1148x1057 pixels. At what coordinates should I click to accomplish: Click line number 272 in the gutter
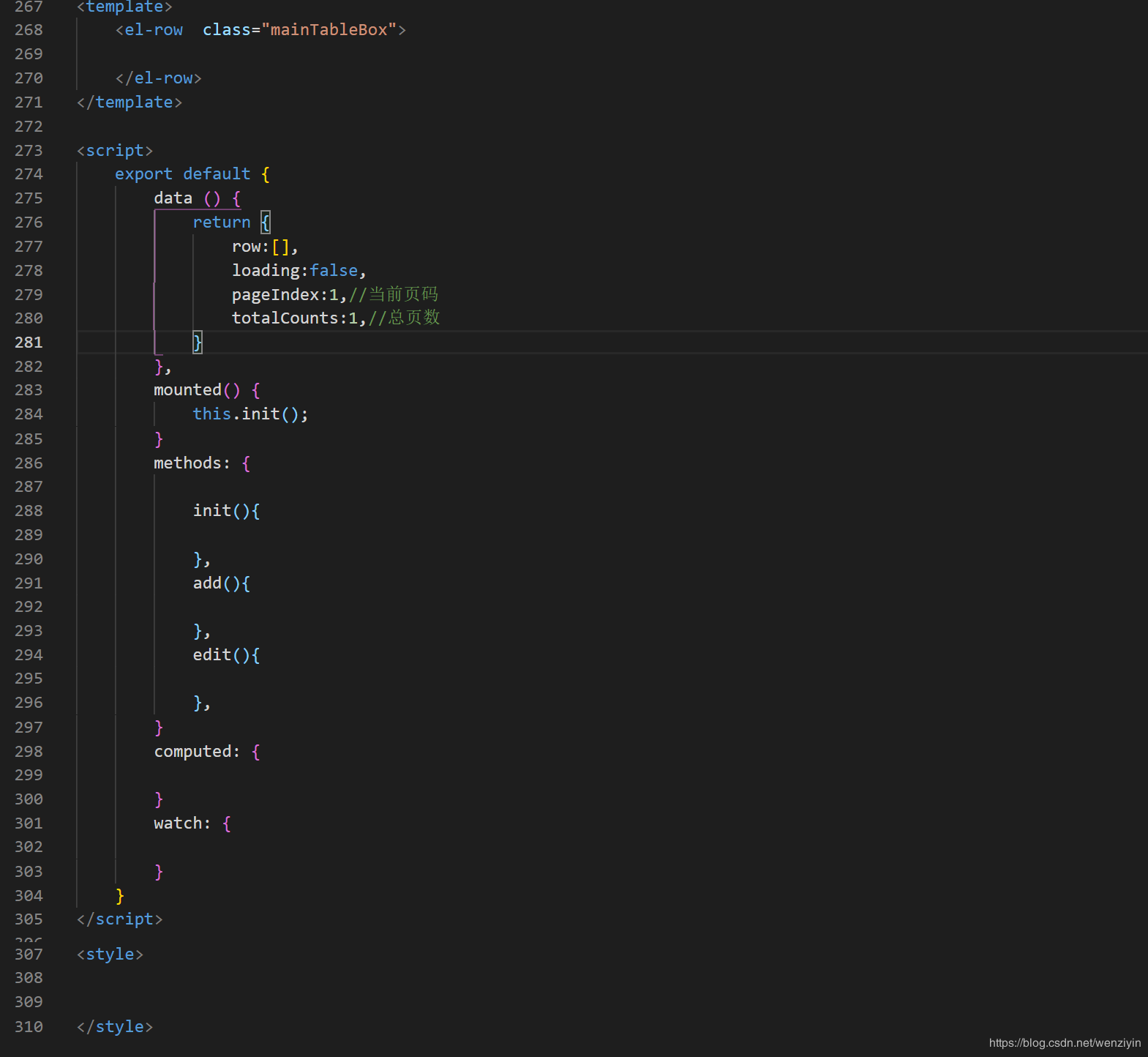[29, 127]
